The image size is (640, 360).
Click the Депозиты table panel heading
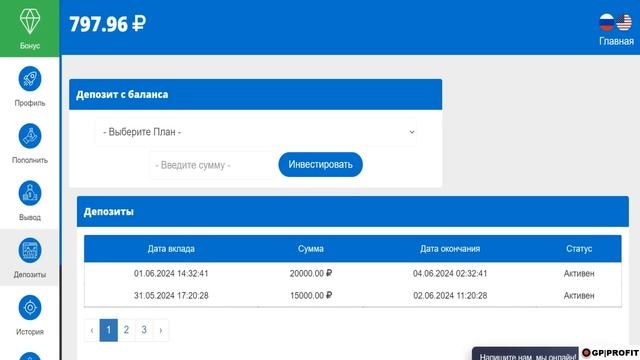click(x=109, y=212)
